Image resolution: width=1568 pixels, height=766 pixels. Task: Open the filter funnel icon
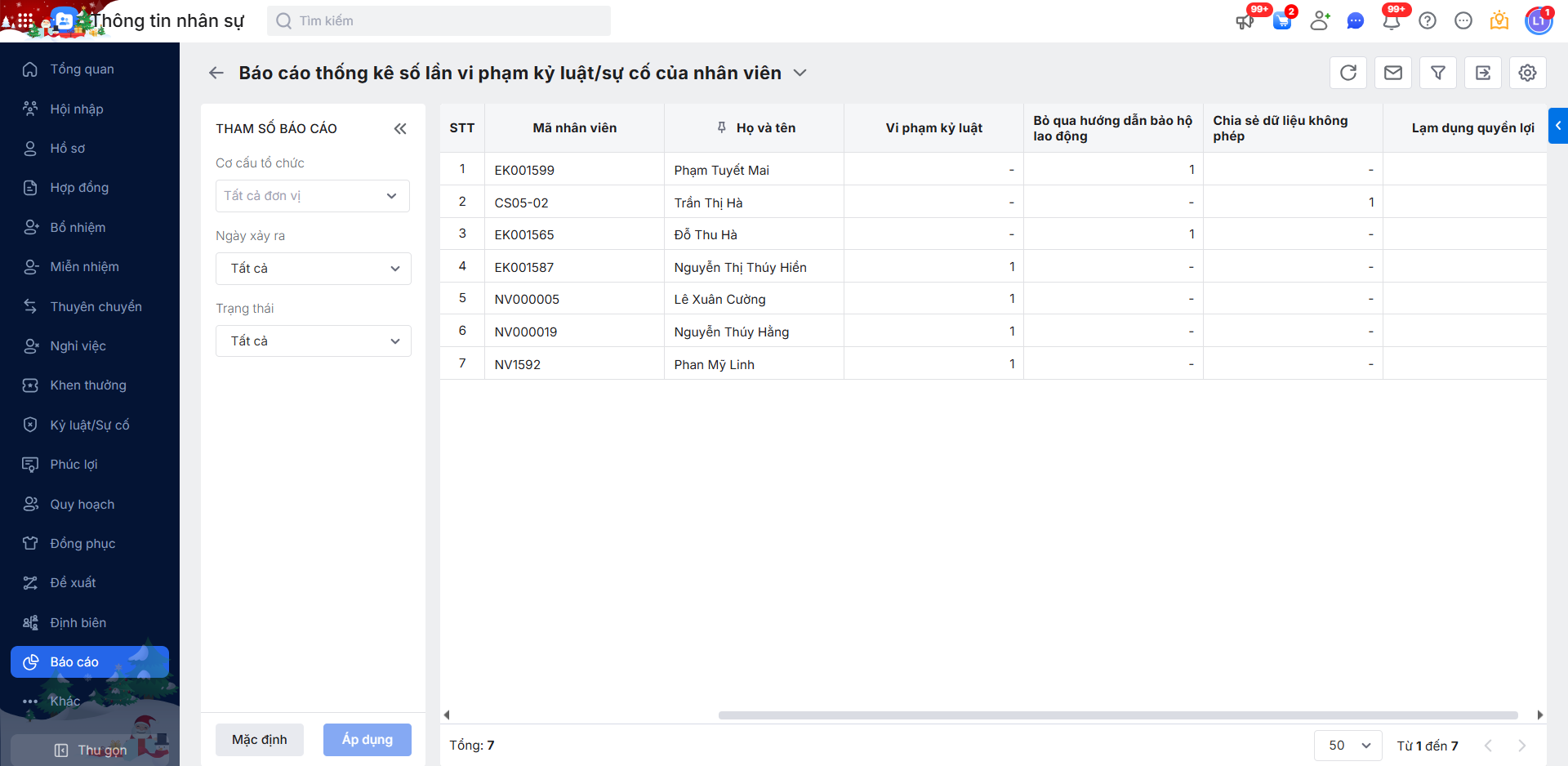click(1438, 73)
